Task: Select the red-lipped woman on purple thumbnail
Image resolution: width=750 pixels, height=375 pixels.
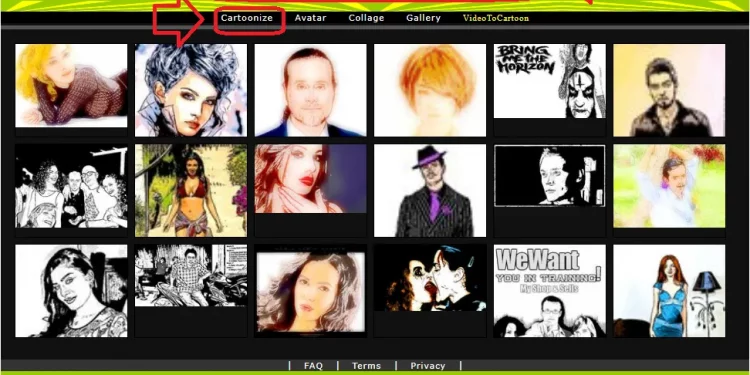Action: click(310, 179)
